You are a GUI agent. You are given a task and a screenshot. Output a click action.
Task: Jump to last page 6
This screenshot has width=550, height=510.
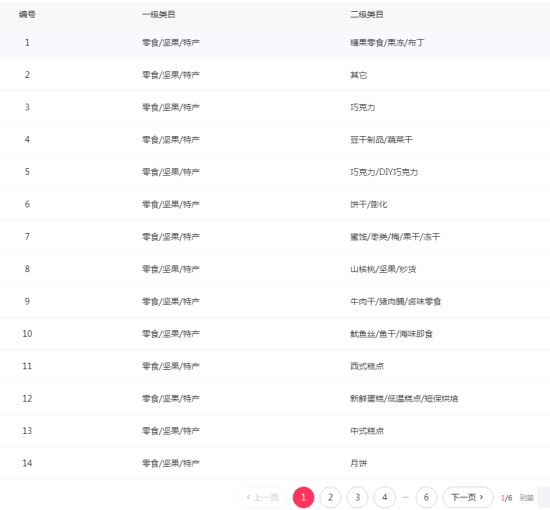(x=426, y=497)
